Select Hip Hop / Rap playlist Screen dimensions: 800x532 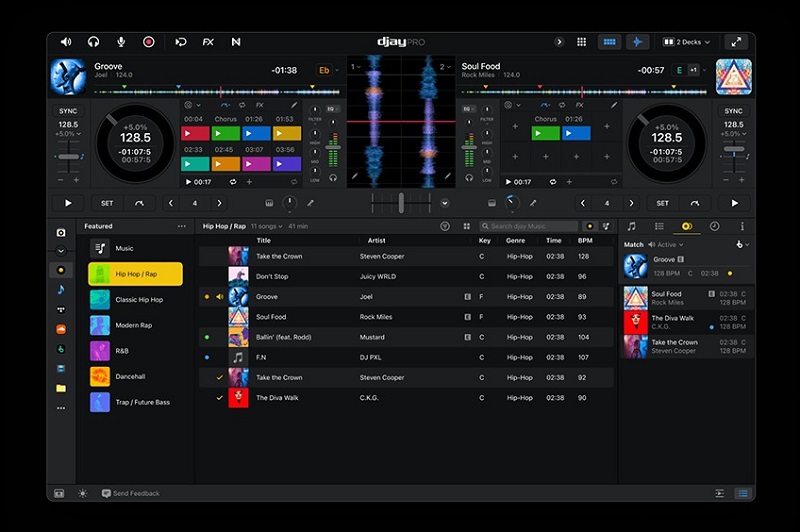tap(135, 274)
